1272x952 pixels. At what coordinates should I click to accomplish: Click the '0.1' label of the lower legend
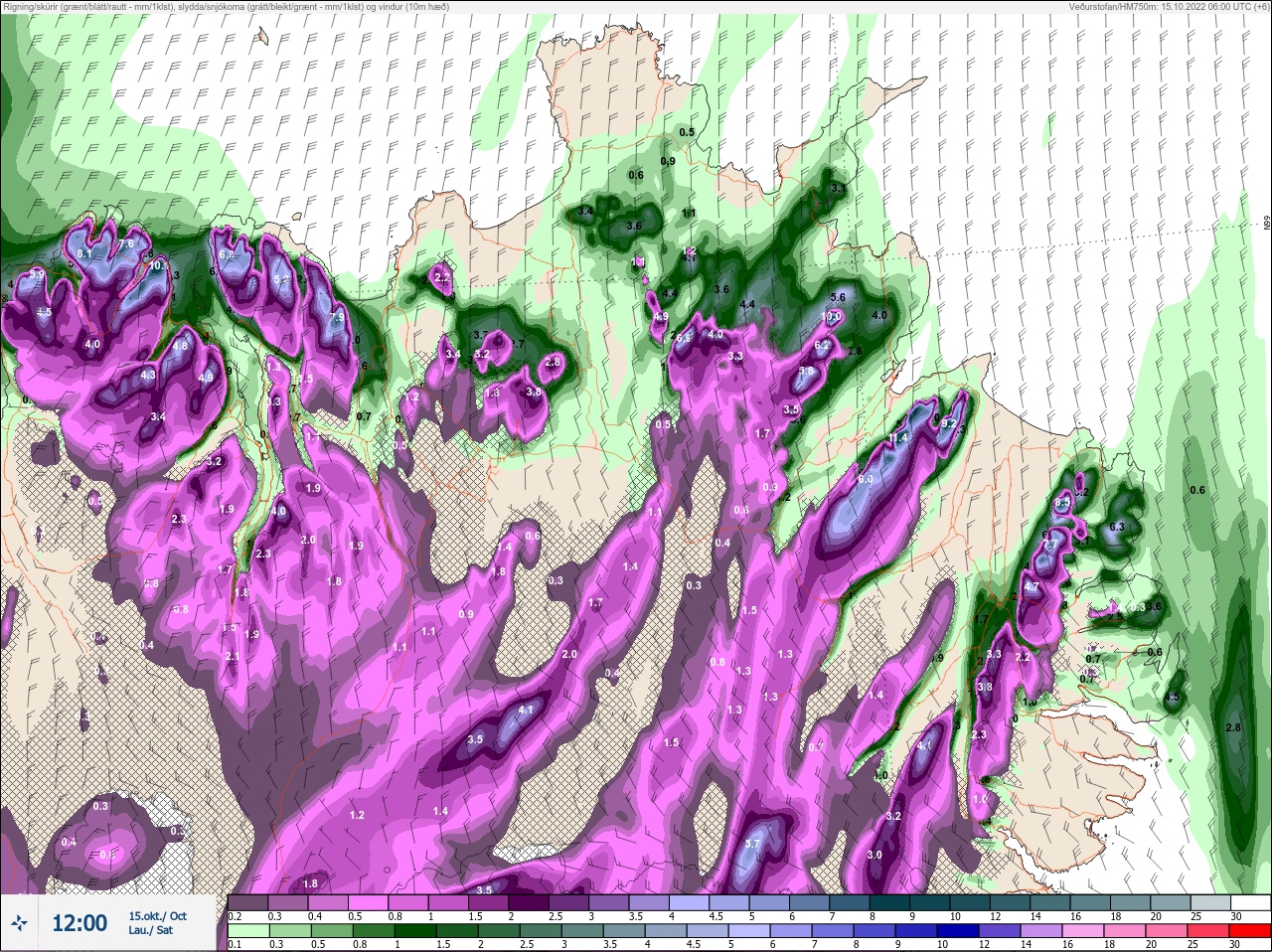pyautogui.click(x=236, y=944)
